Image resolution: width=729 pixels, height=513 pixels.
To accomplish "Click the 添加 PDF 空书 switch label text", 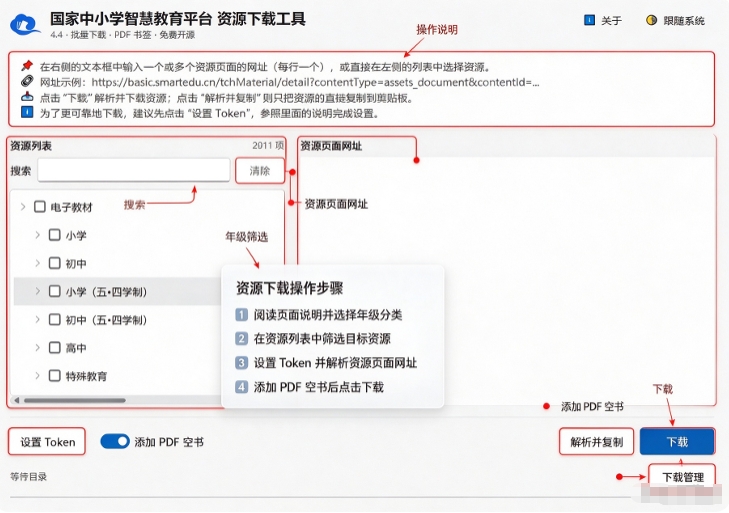I will pos(169,442).
